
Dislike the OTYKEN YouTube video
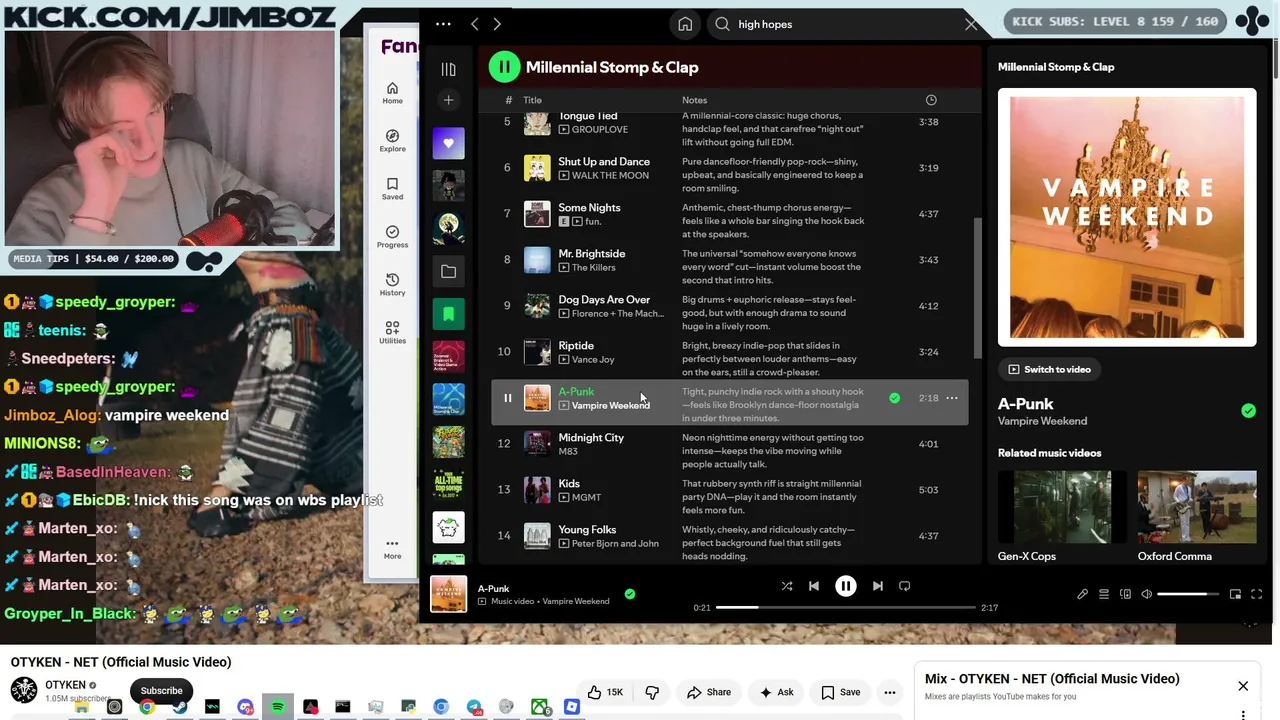652,692
